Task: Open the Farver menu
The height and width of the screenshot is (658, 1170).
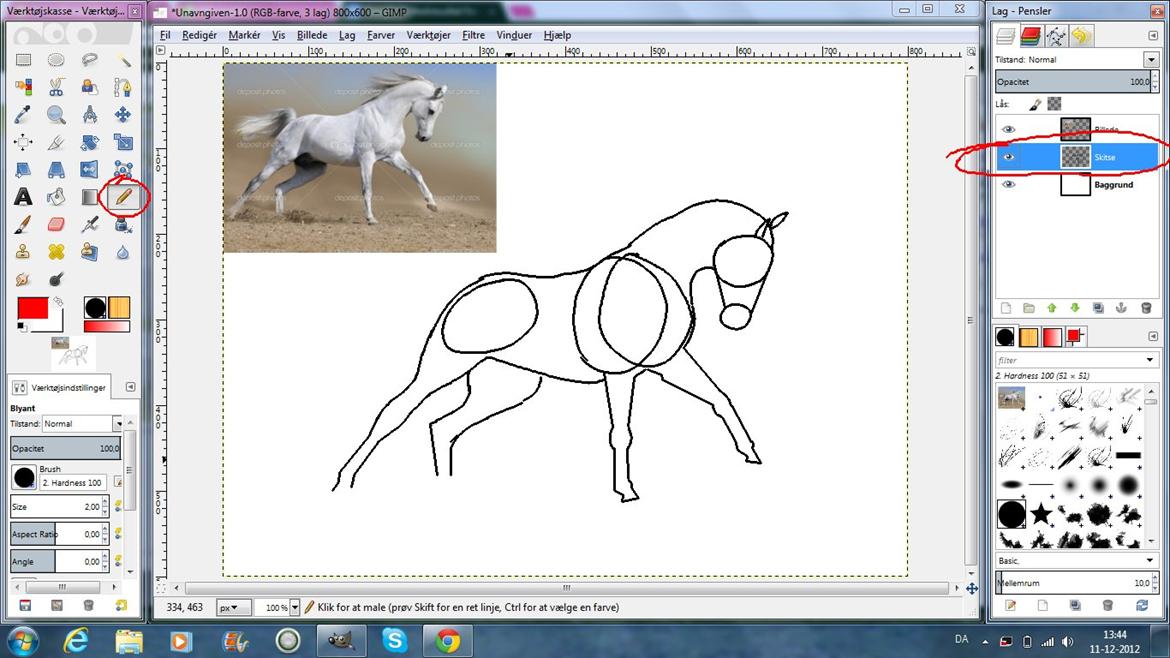Action: 381,35
